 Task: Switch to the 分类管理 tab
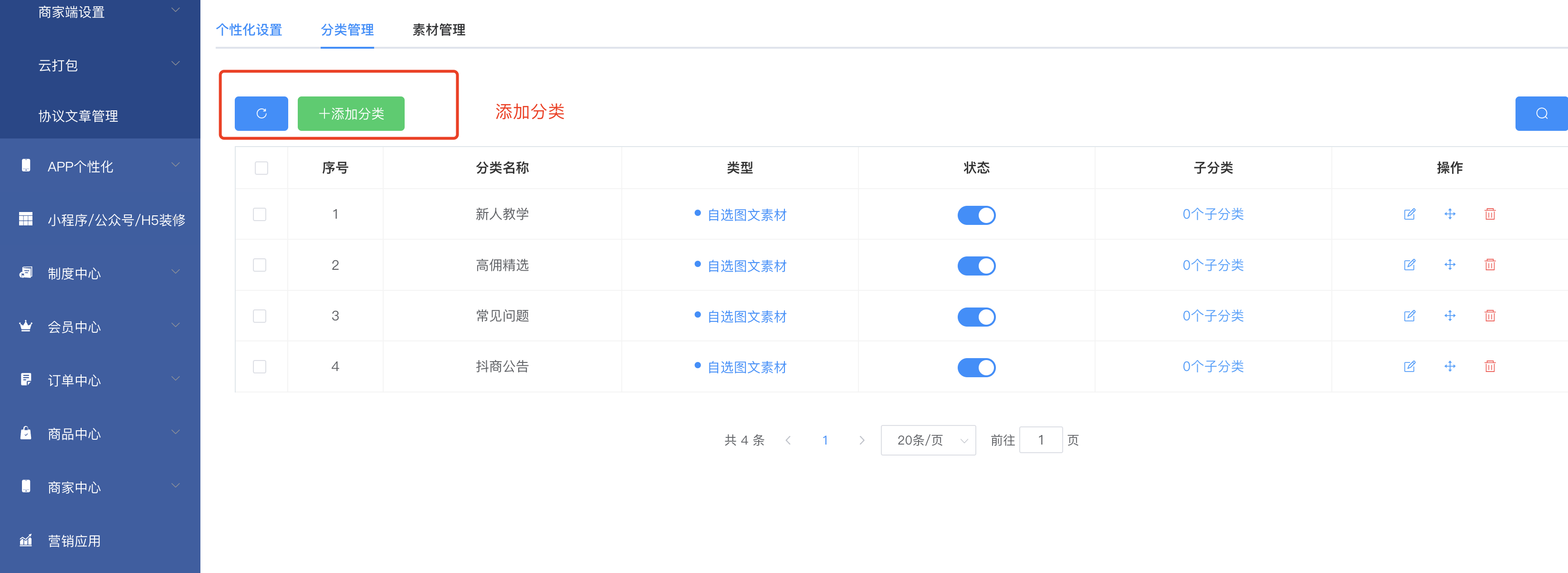[x=347, y=30]
